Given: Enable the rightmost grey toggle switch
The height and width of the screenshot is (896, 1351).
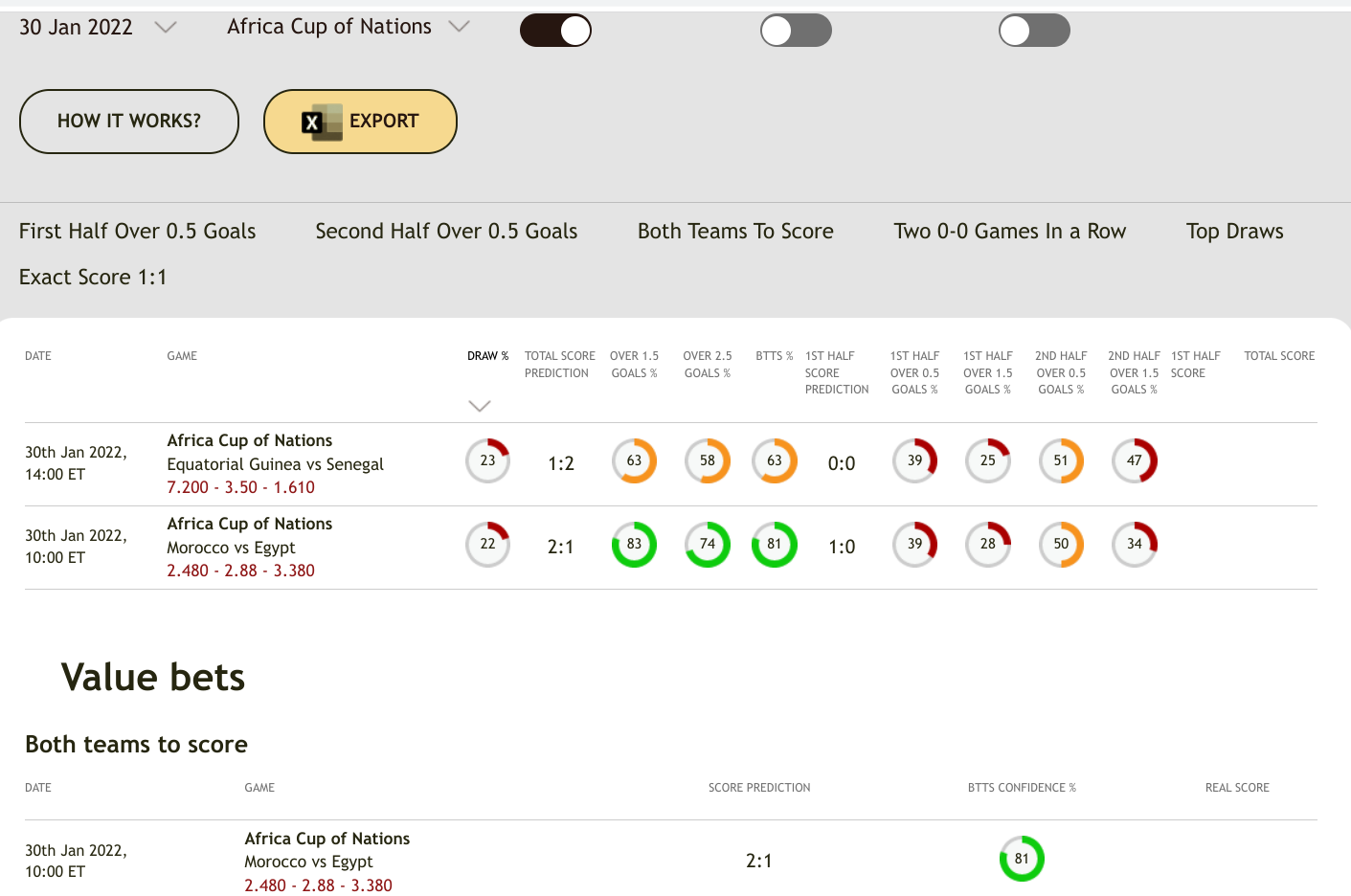Looking at the screenshot, I should pos(1034,31).
